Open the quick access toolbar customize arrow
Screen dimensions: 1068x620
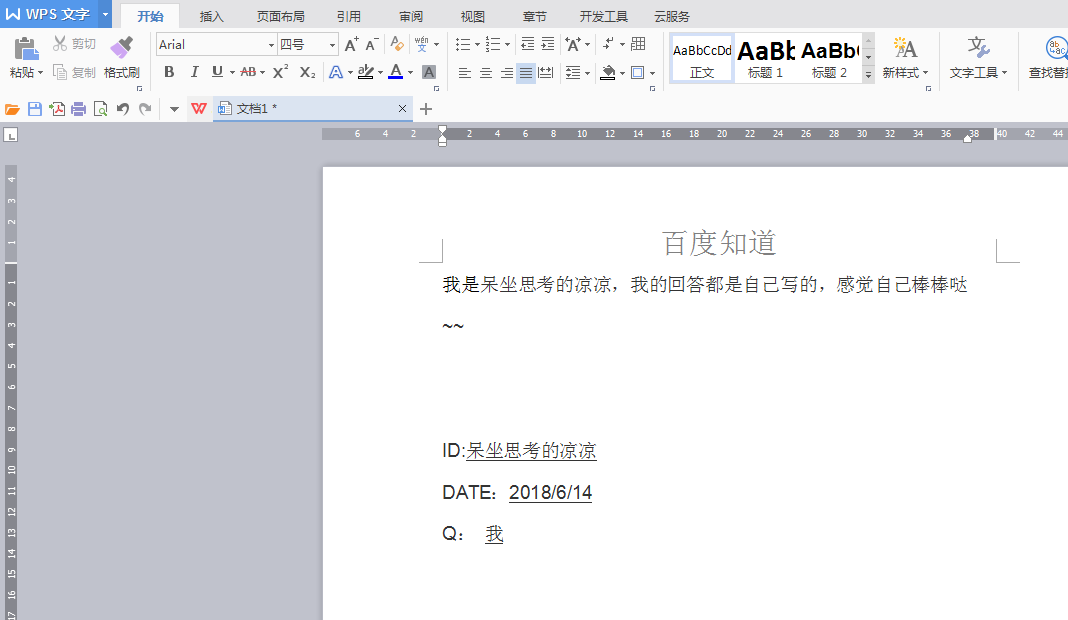[174, 109]
